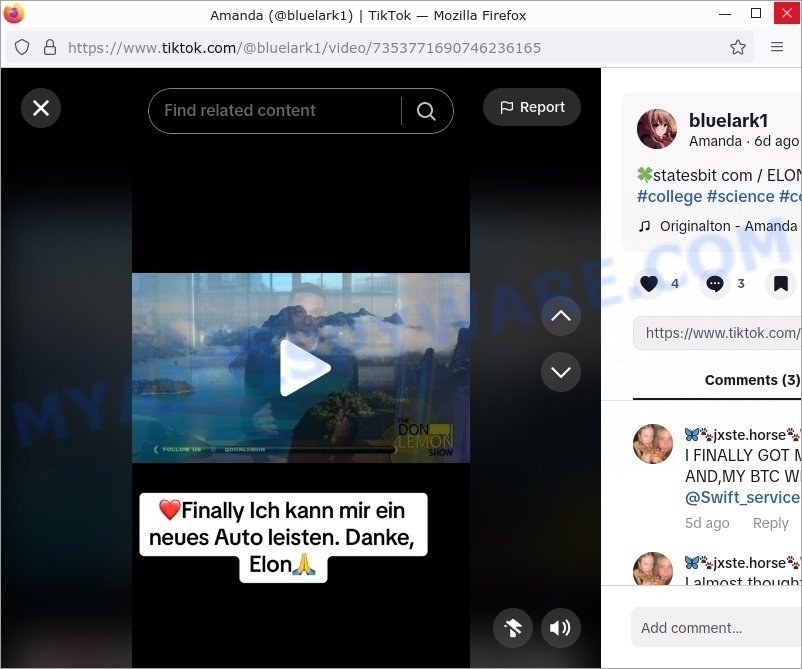Click the Amanda · 6d ago text
The width and height of the screenshot is (802, 669).
pos(744,141)
